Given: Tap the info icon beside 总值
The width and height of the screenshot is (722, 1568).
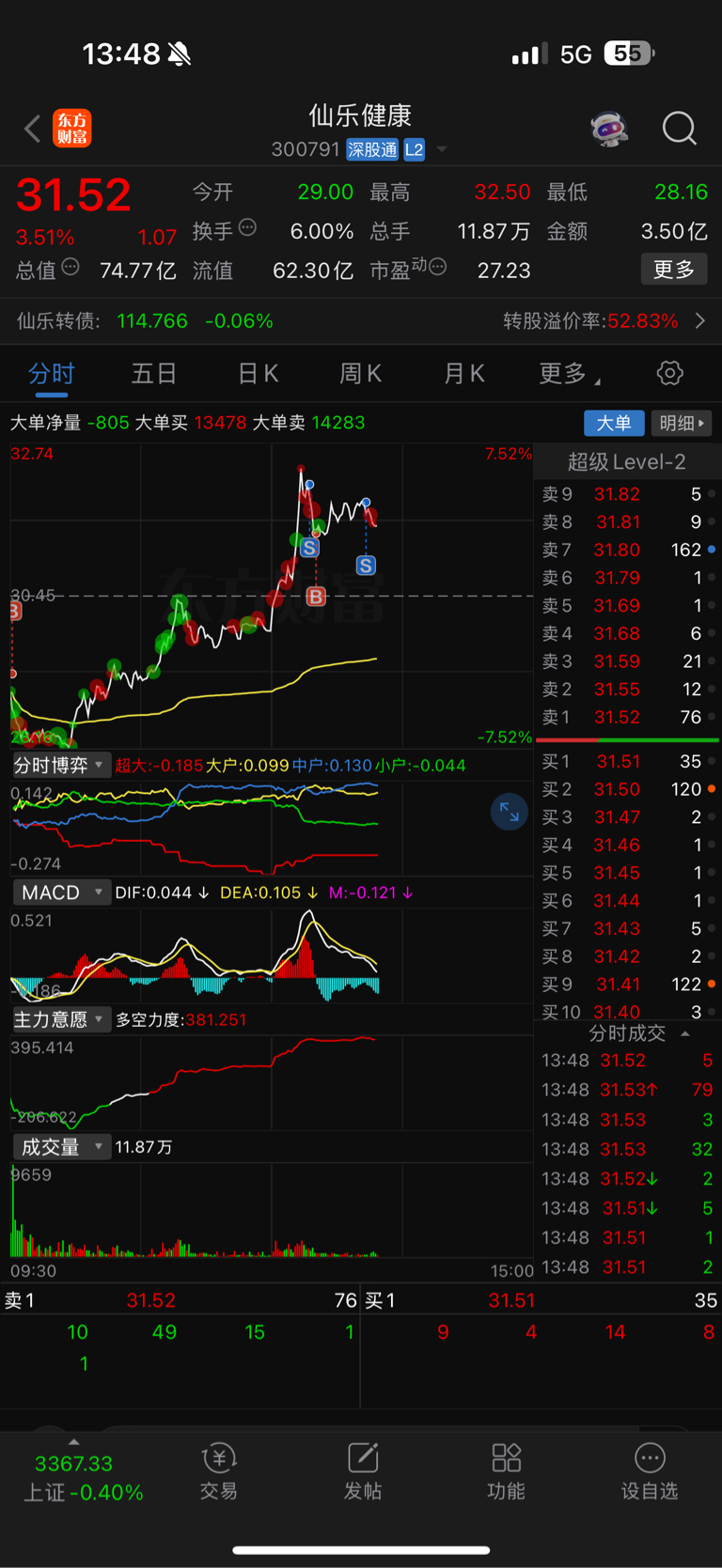Looking at the screenshot, I should point(71,268).
